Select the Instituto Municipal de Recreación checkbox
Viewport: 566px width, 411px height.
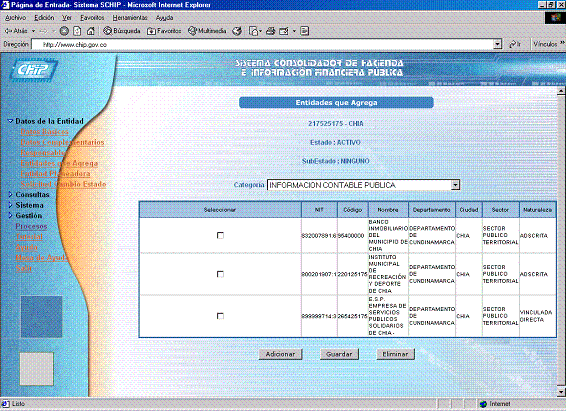pos(220,274)
